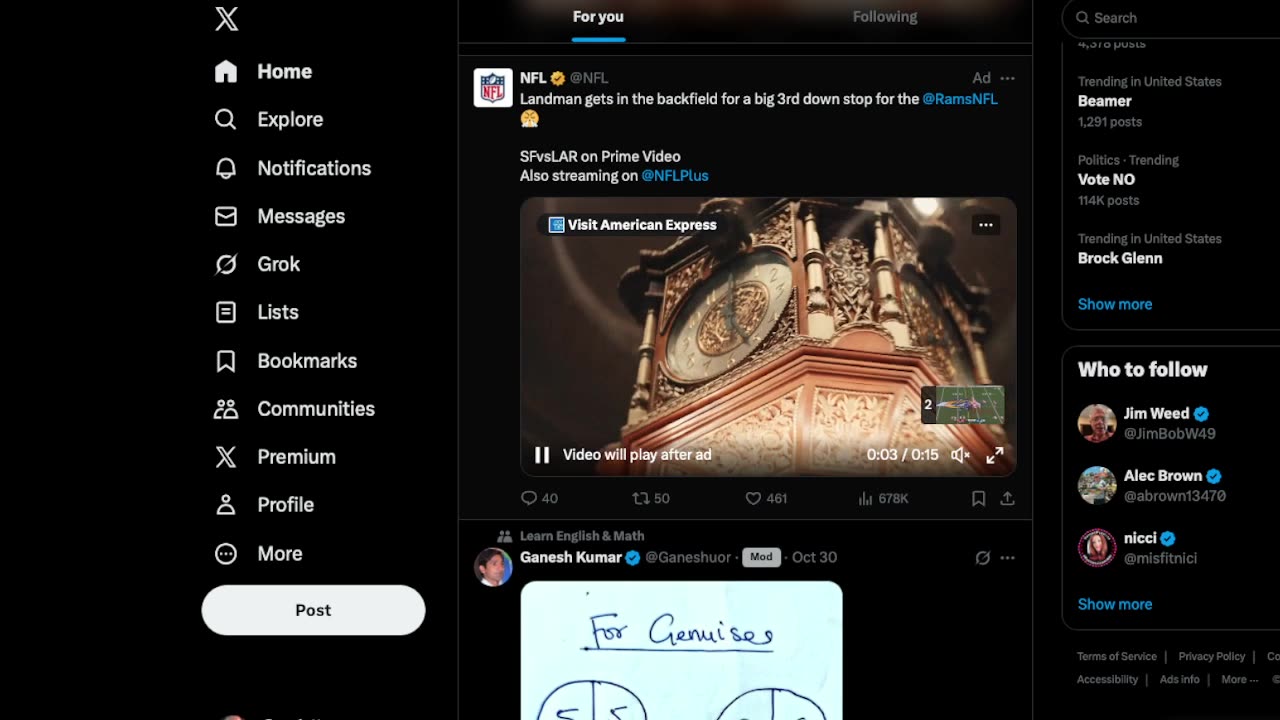
Task: Open the @RamsNFL mention link
Action: (x=960, y=99)
